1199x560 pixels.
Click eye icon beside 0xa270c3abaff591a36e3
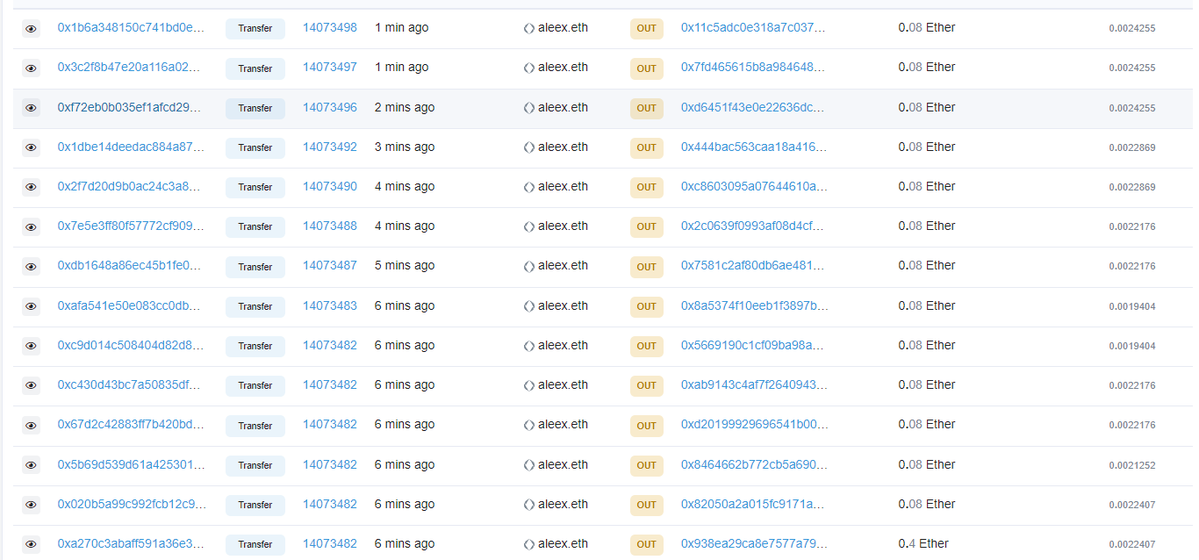pos(31,545)
